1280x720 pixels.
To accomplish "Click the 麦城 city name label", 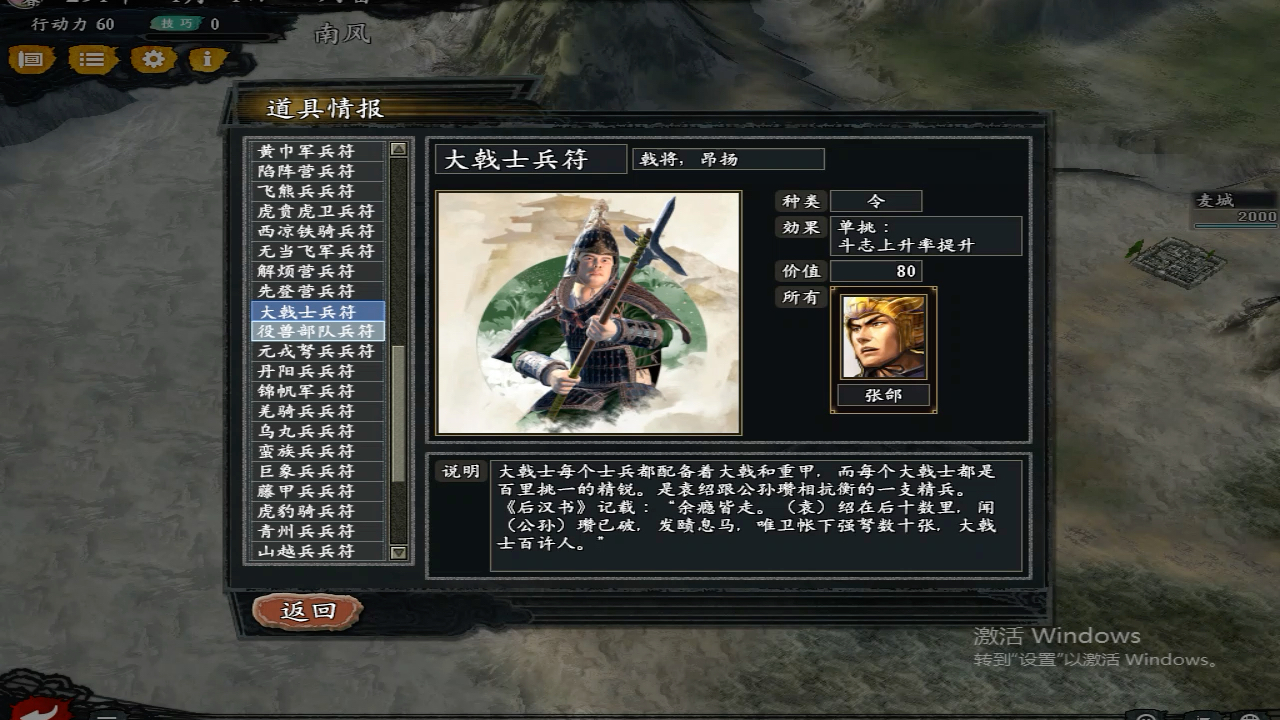I will (1216, 200).
